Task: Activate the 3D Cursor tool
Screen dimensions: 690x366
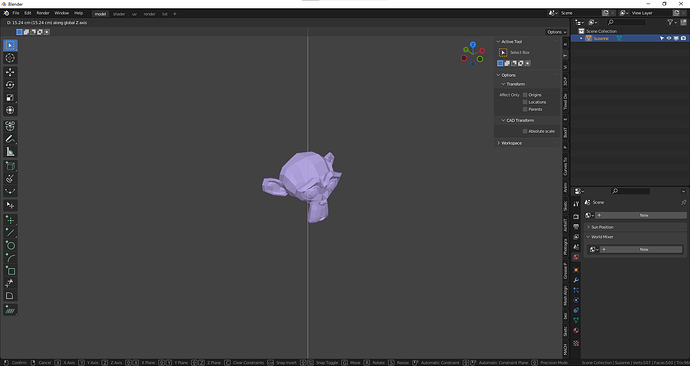Action: tap(10, 58)
